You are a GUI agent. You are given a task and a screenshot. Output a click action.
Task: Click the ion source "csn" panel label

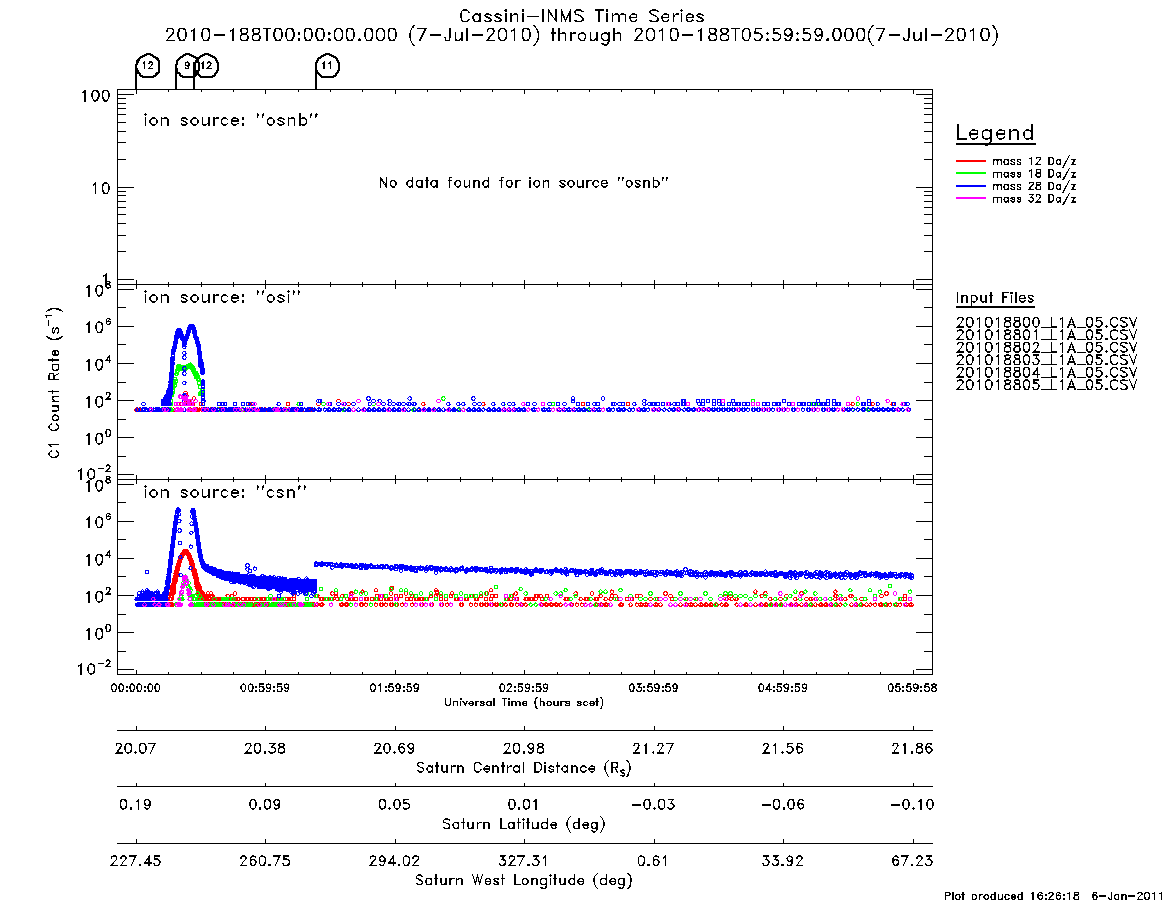click(x=225, y=492)
